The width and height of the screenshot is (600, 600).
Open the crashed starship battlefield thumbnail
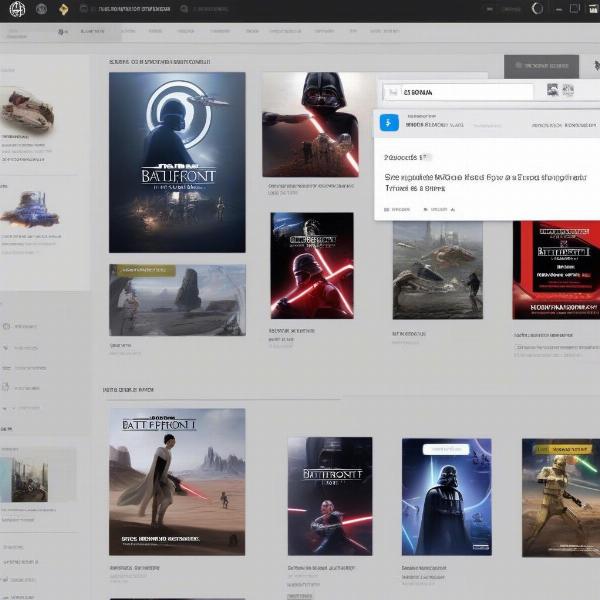[437, 270]
